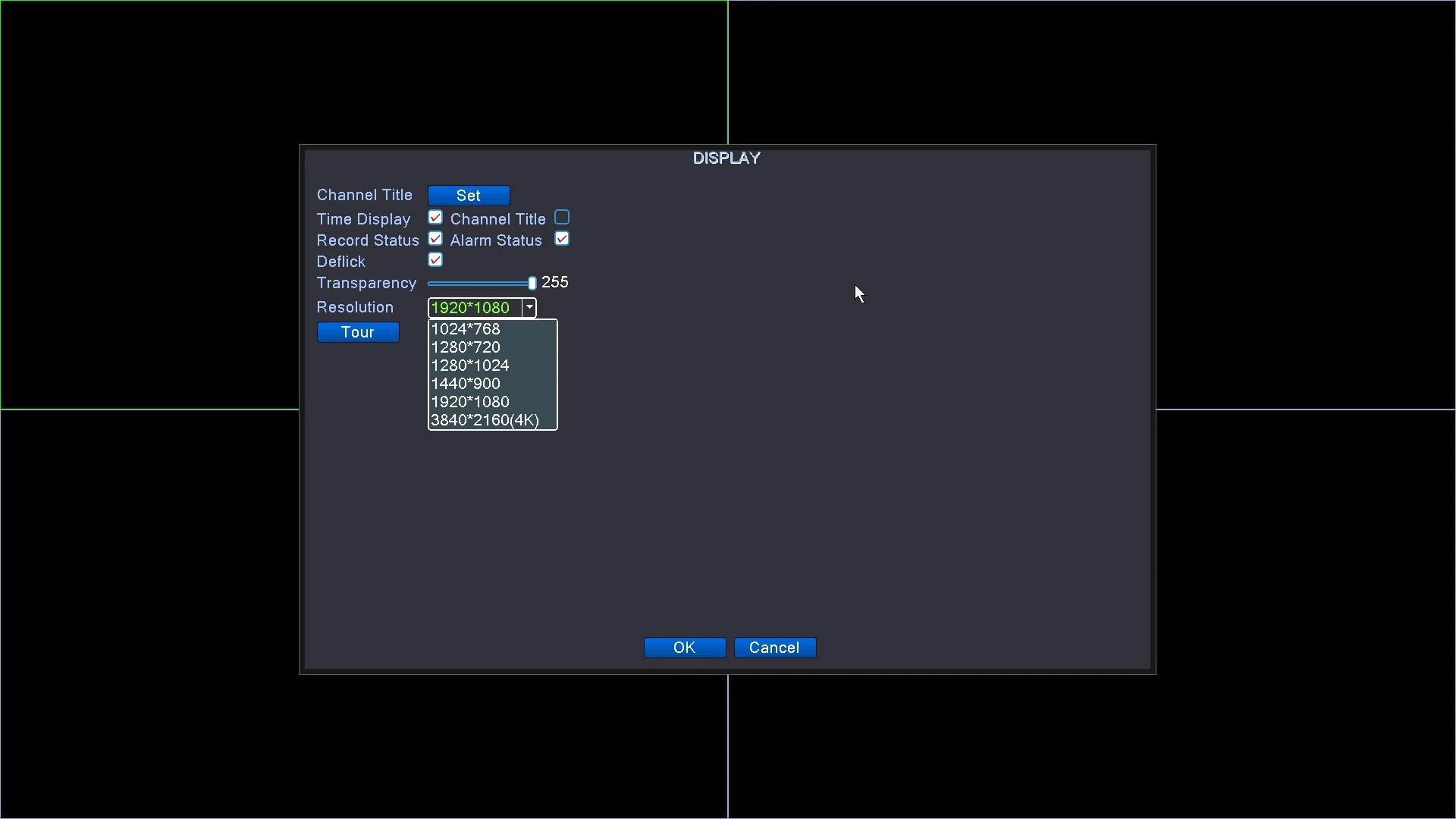This screenshot has width=1456, height=819.
Task: Disable the Alarm Status checkbox
Action: [x=562, y=239]
